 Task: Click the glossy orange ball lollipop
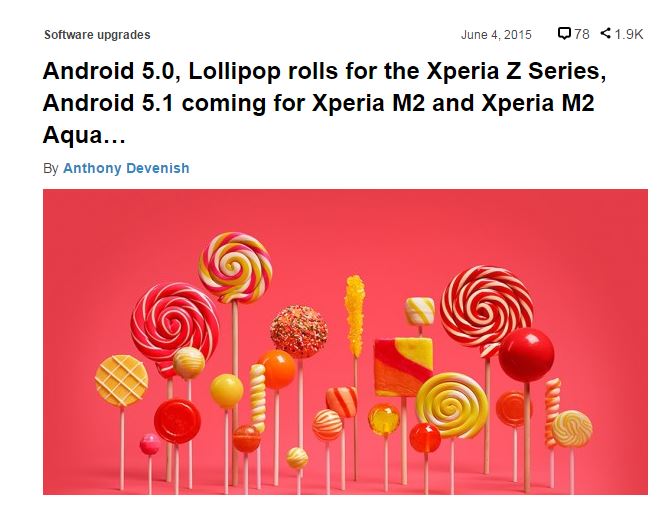pos(277,369)
